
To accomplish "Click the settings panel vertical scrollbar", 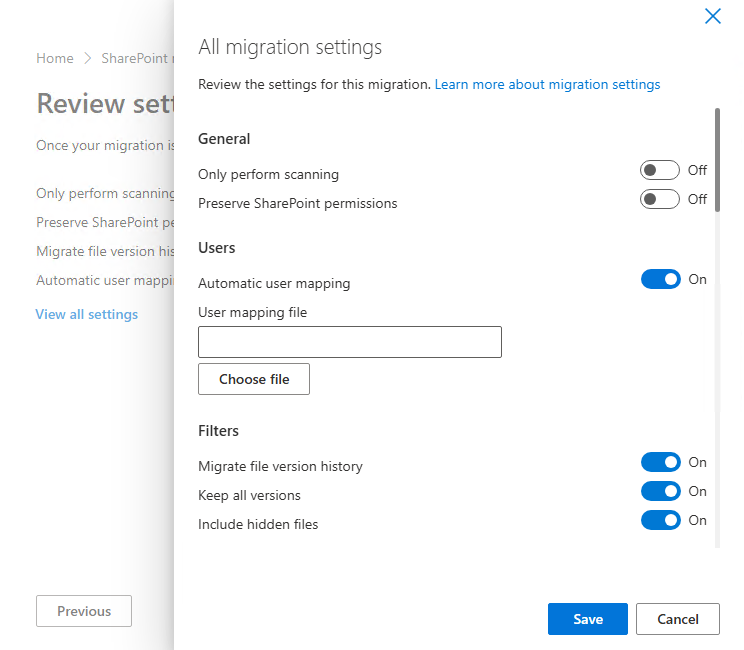I will point(717,160).
